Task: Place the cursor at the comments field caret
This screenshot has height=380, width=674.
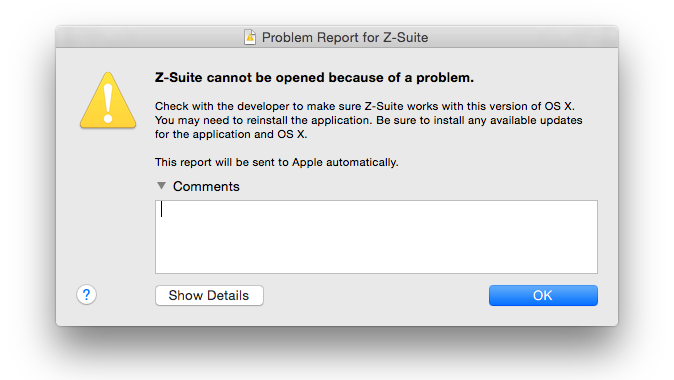Action: (162, 209)
